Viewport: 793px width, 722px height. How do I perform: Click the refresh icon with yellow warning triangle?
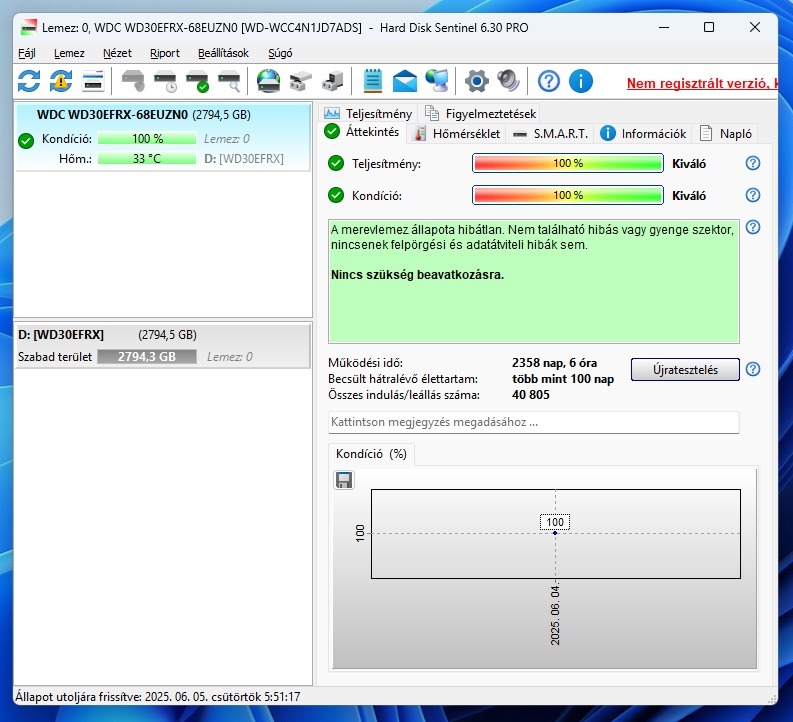61,81
